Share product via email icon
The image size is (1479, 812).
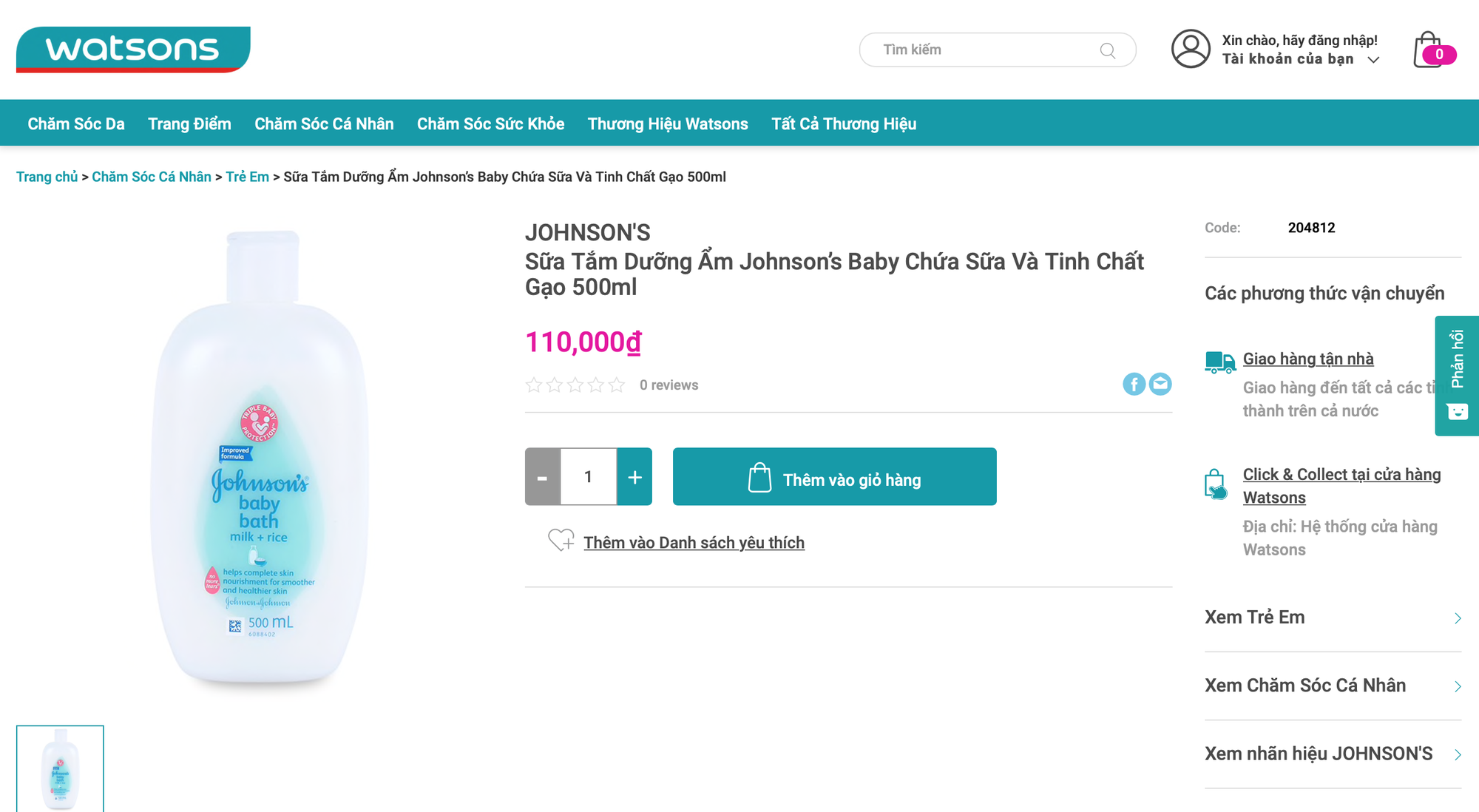[1160, 384]
